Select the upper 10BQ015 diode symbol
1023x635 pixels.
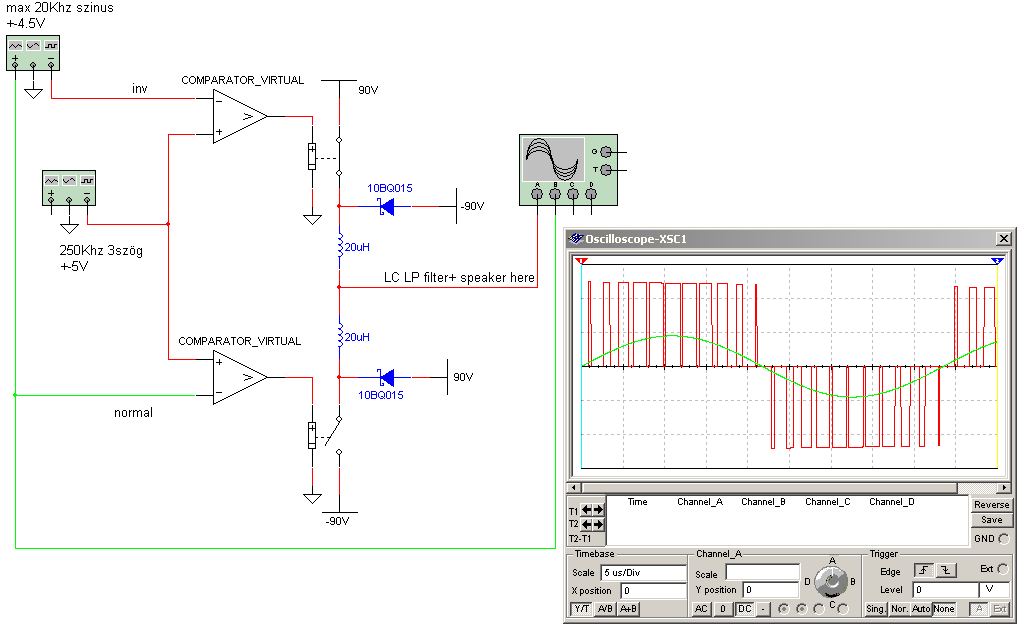pyautogui.click(x=386, y=207)
